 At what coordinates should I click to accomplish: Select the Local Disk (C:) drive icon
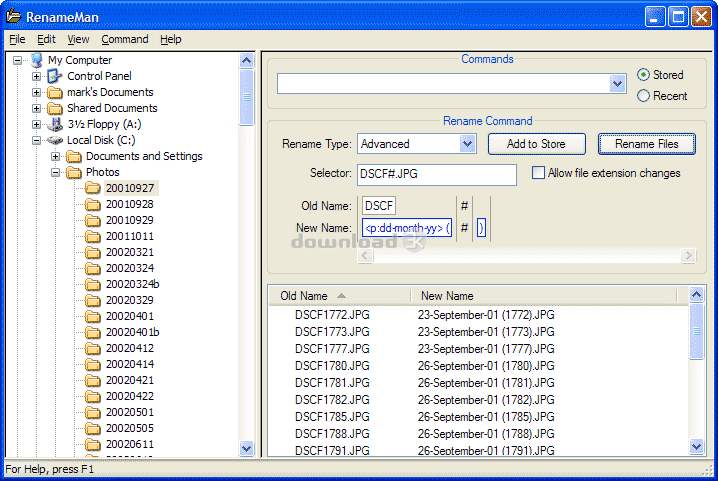(55, 140)
